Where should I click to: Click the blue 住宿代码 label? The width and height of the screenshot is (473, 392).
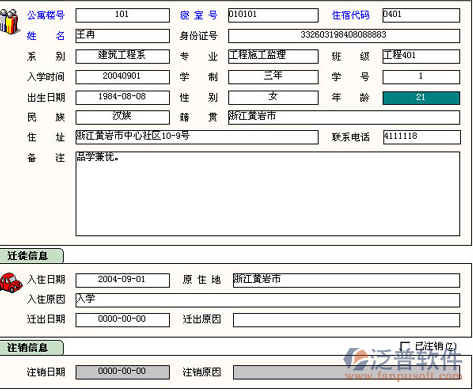click(351, 15)
